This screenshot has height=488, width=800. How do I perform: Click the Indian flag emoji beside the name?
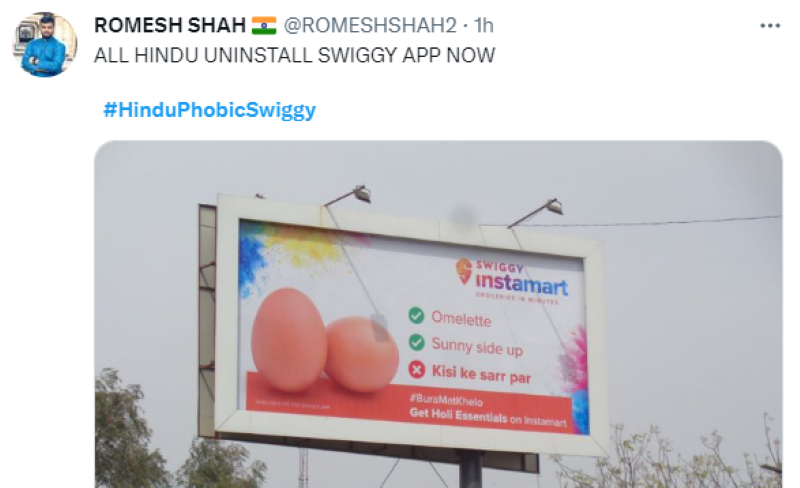click(264, 26)
